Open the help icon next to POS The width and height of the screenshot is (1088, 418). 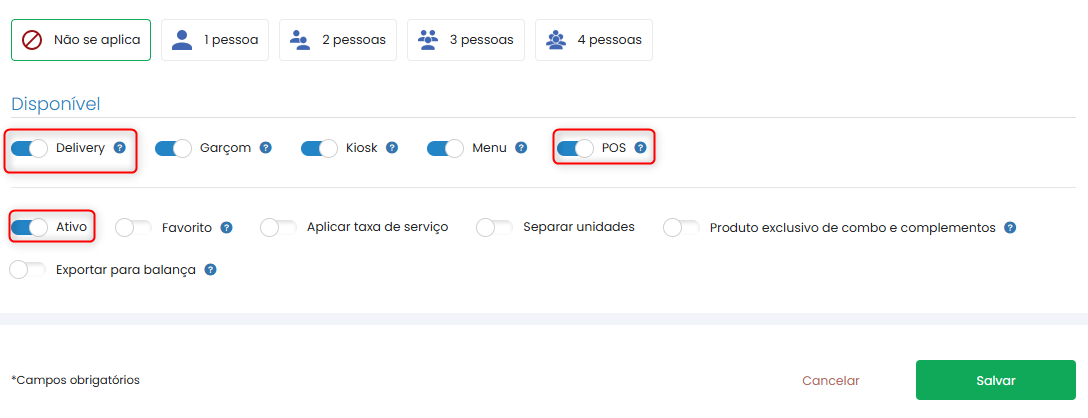tap(640, 148)
